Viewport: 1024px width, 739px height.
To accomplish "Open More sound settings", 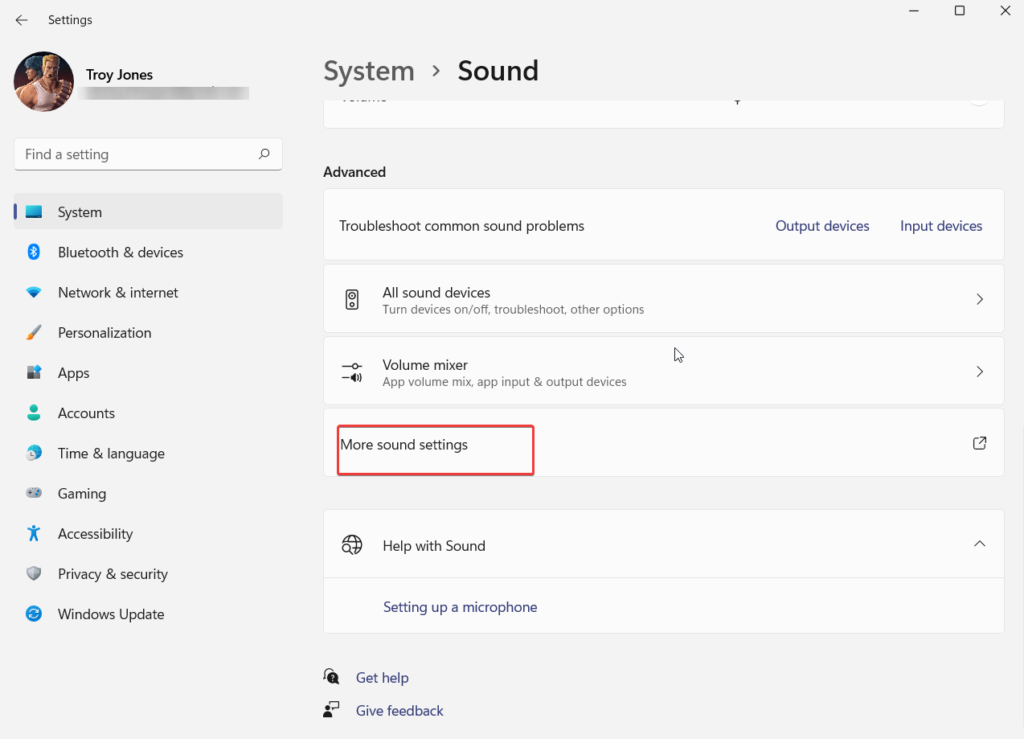I will (x=664, y=443).
